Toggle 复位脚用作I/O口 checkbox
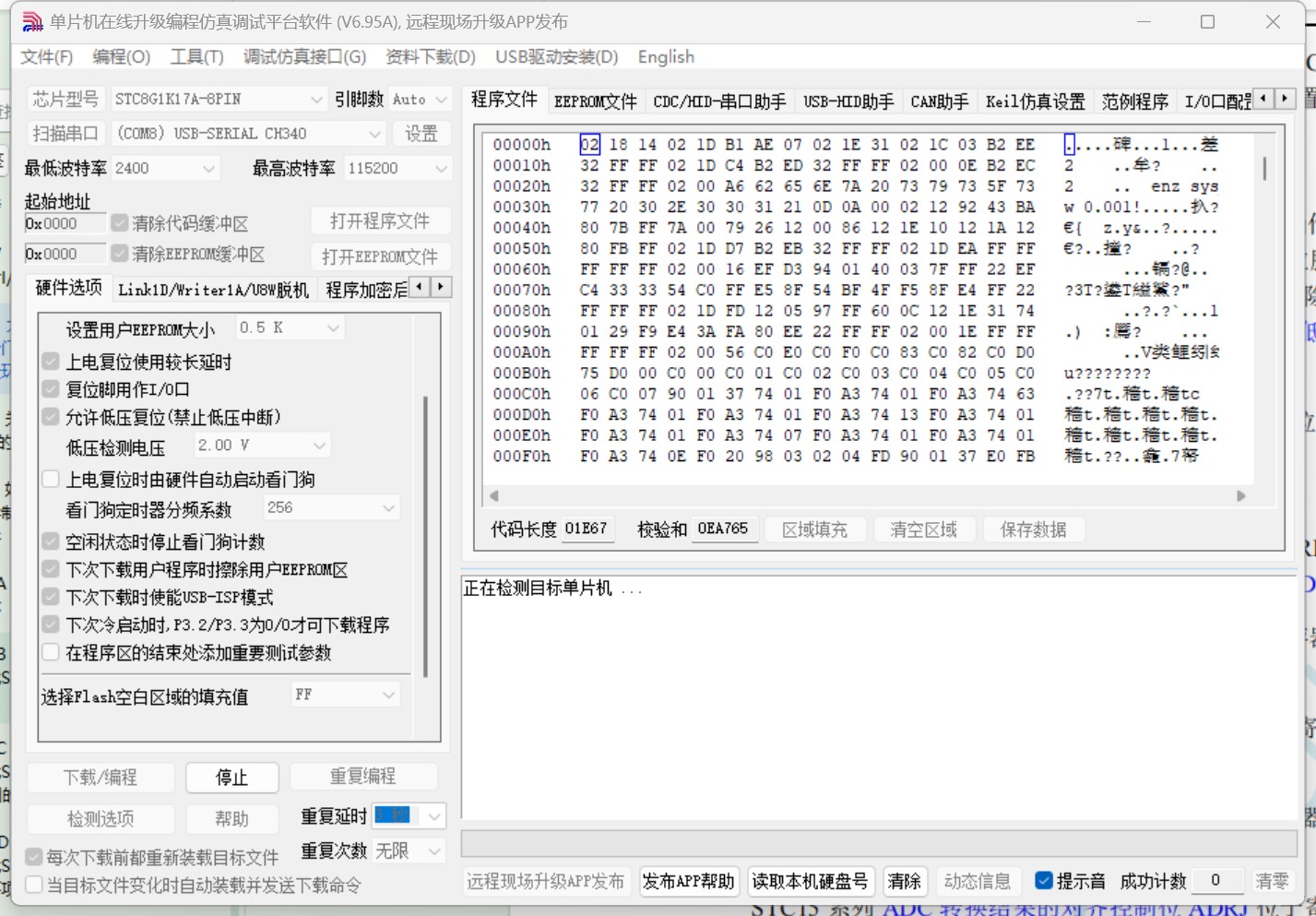This screenshot has height=916, width=1316. [x=51, y=389]
